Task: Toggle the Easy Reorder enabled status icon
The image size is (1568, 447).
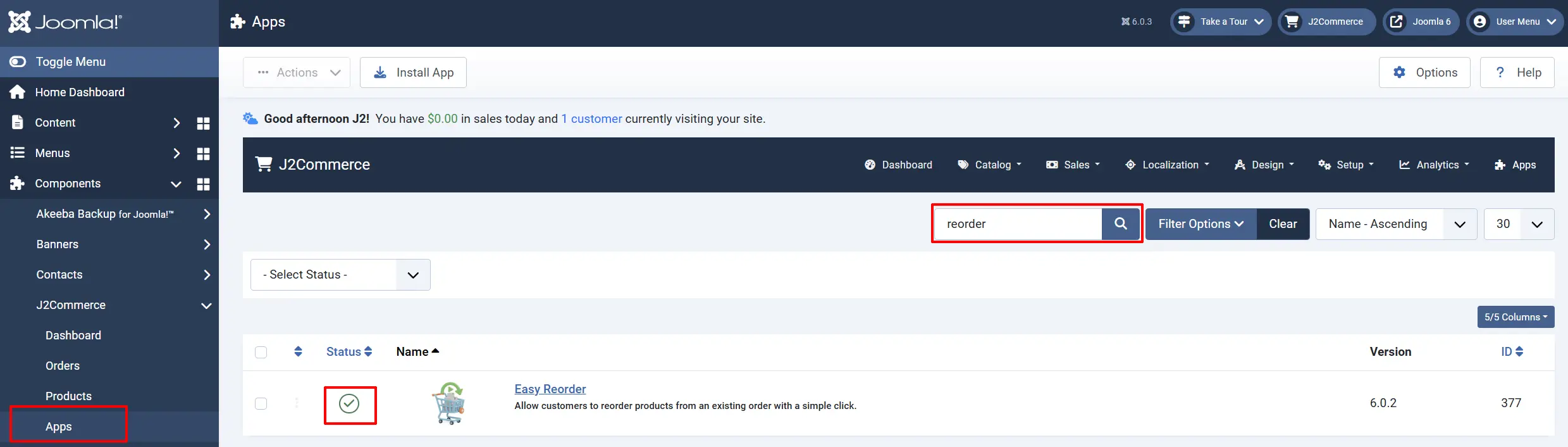Action: (349, 403)
